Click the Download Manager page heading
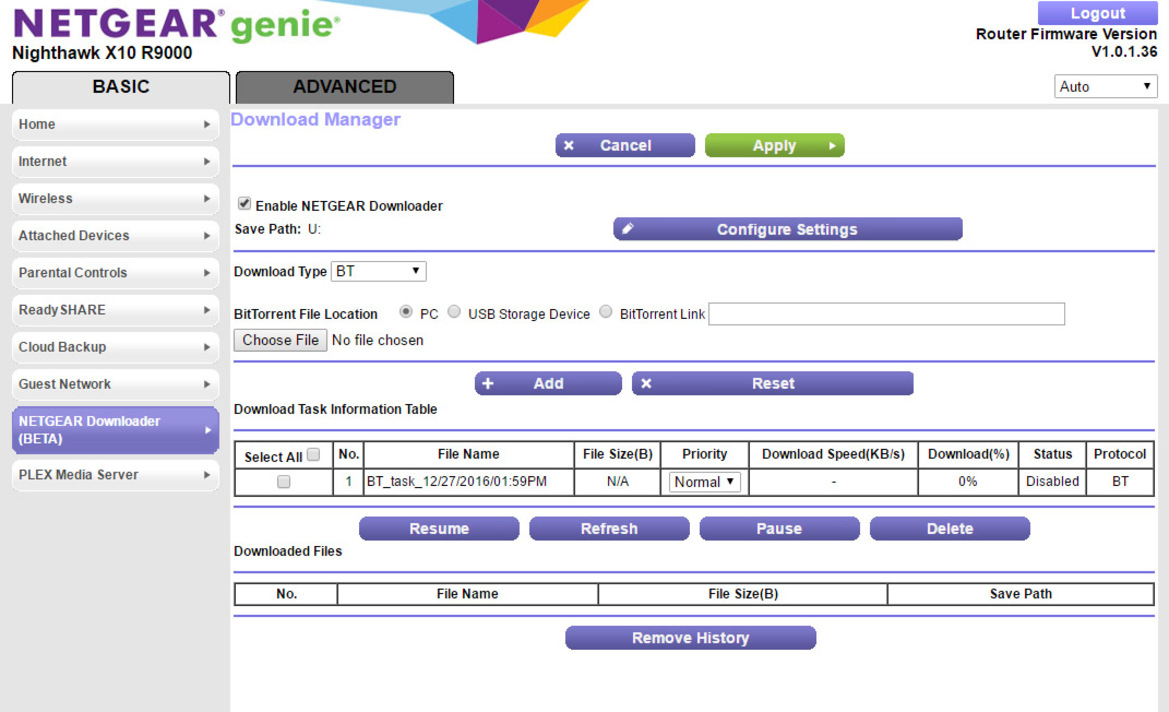The height and width of the screenshot is (712, 1169). pyautogui.click(x=315, y=119)
